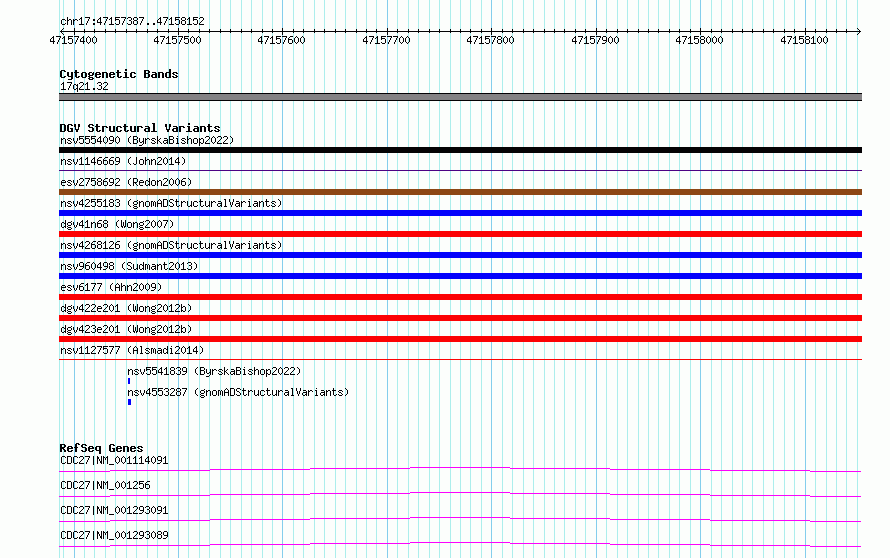The image size is (890, 558).
Task: Open variant dgv423e201 (Wong2012b) label
Action: [126, 329]
